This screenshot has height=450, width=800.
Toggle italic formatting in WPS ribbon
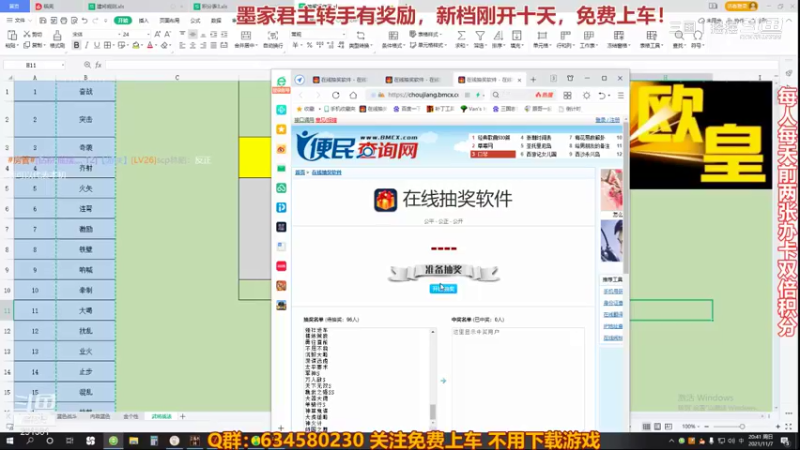click(x=87, y=45)
